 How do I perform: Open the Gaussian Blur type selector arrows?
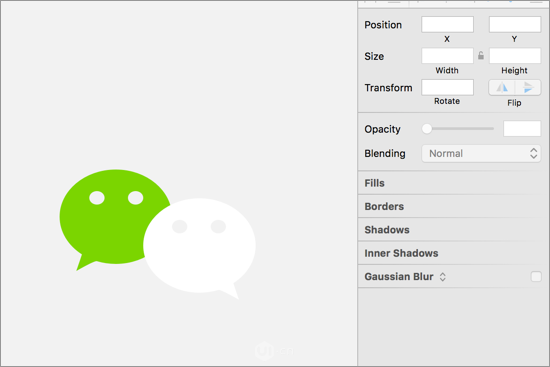click(443, 277)
